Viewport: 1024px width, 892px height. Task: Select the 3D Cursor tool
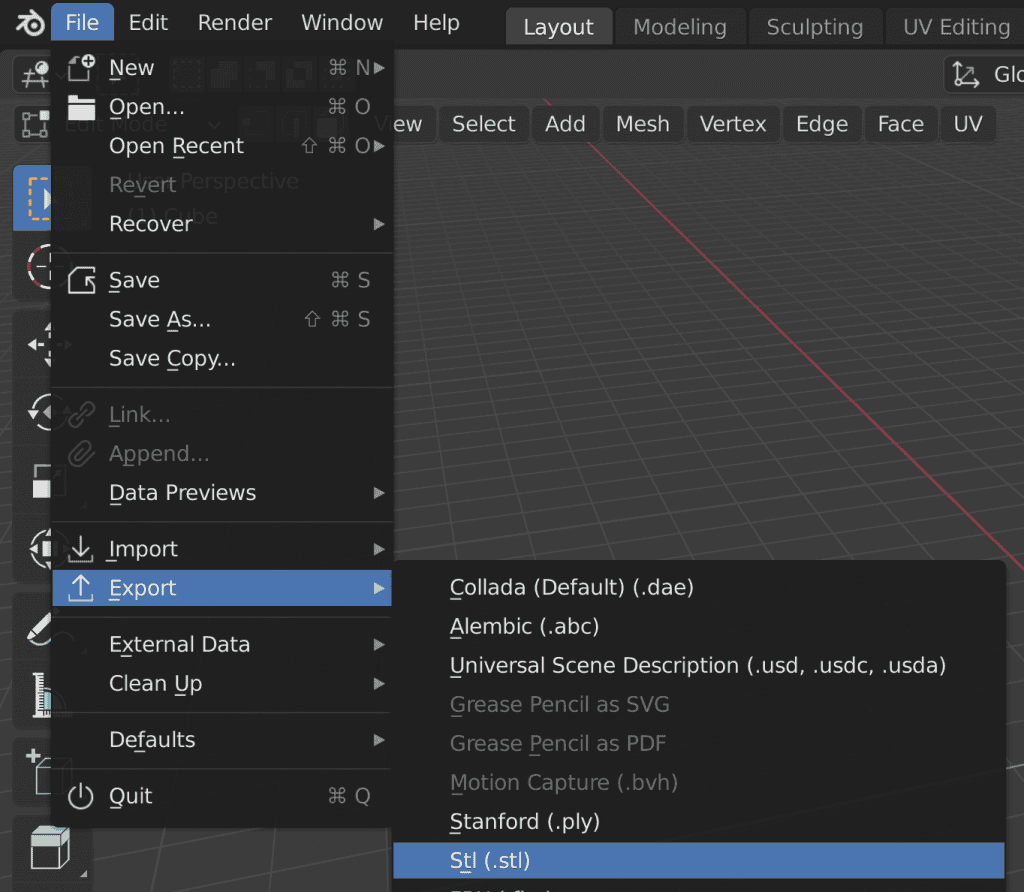coord(39,266)
